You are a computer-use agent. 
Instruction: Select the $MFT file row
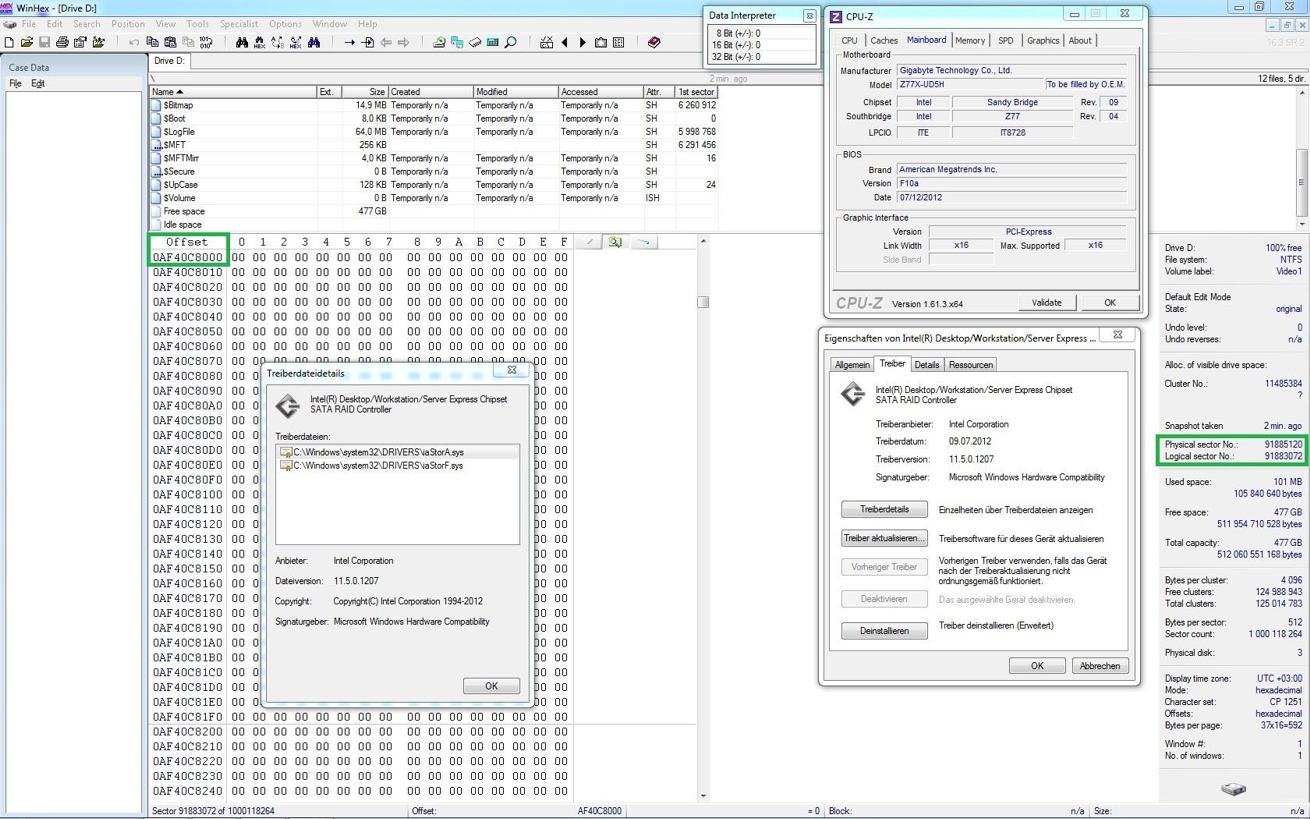433,144
